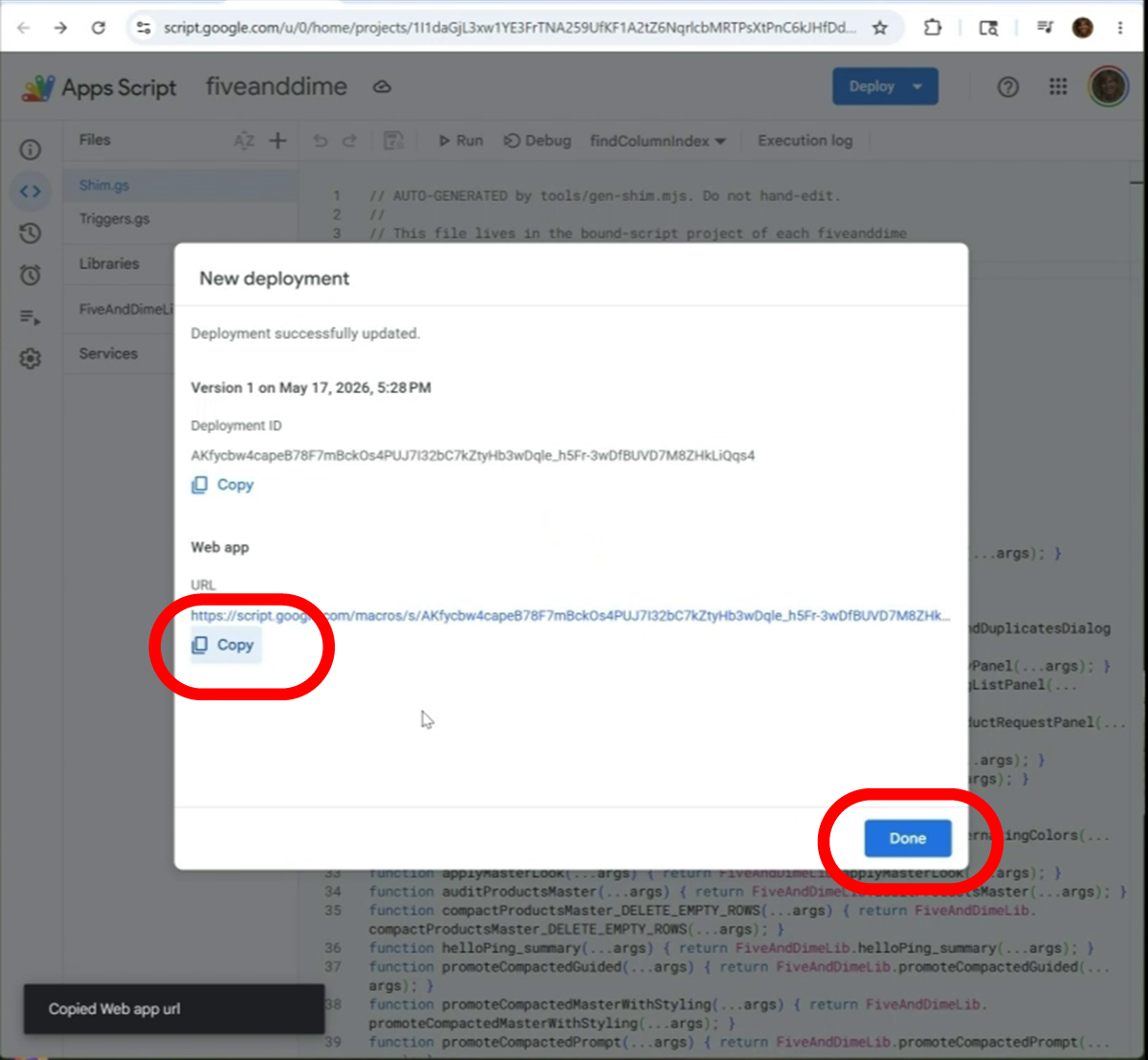The width and height of the screenshot is (1148, 1060).
Task: Open the Web app URL link
Action: coord(570,616)
